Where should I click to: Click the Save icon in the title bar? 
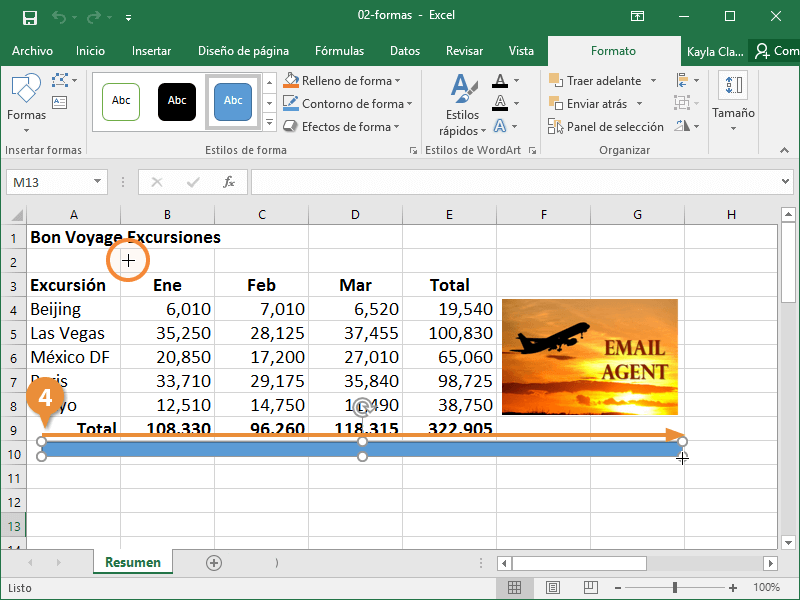[29, 17]
